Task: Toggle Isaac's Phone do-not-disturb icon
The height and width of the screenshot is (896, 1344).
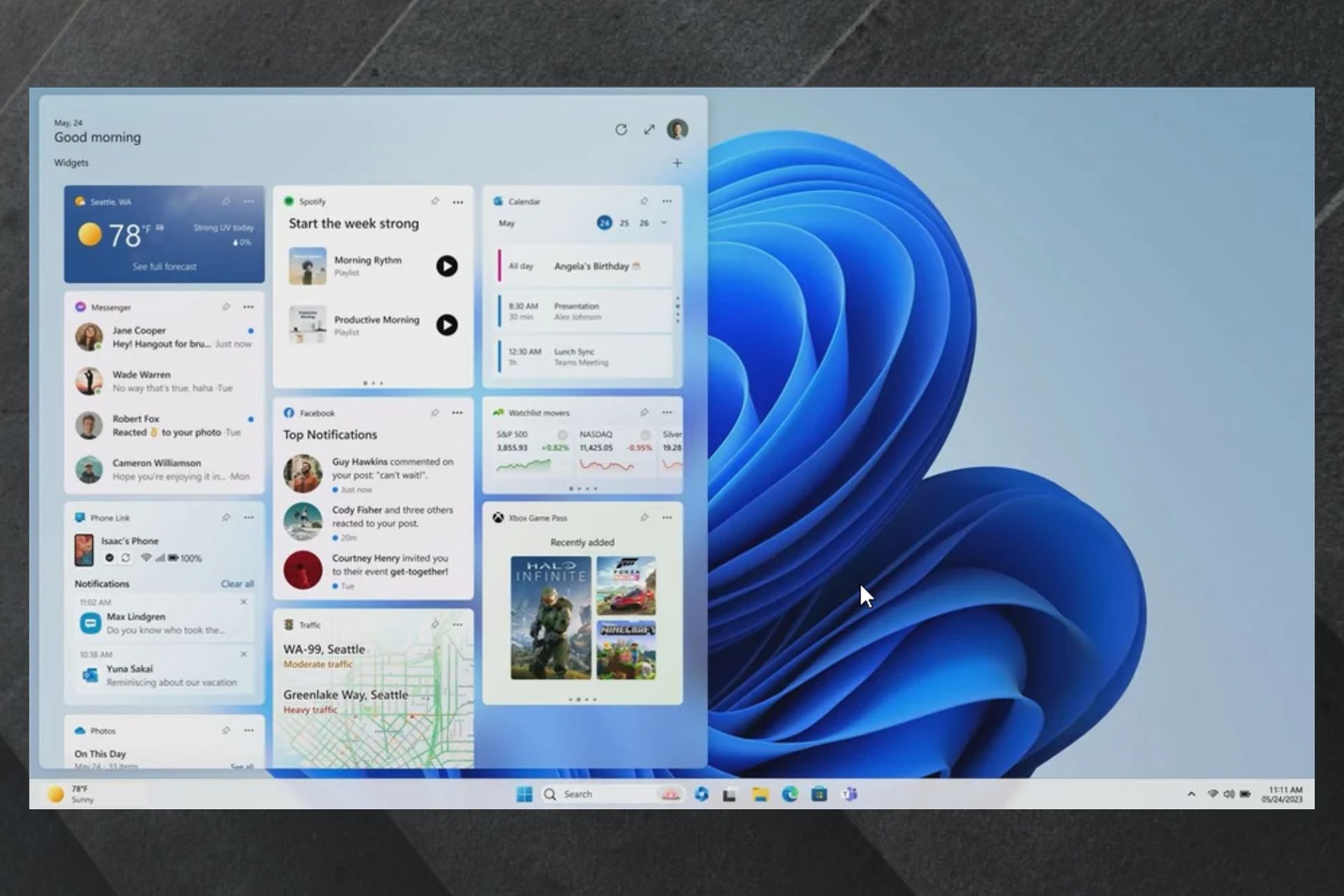Action: [x=109, y=558]
